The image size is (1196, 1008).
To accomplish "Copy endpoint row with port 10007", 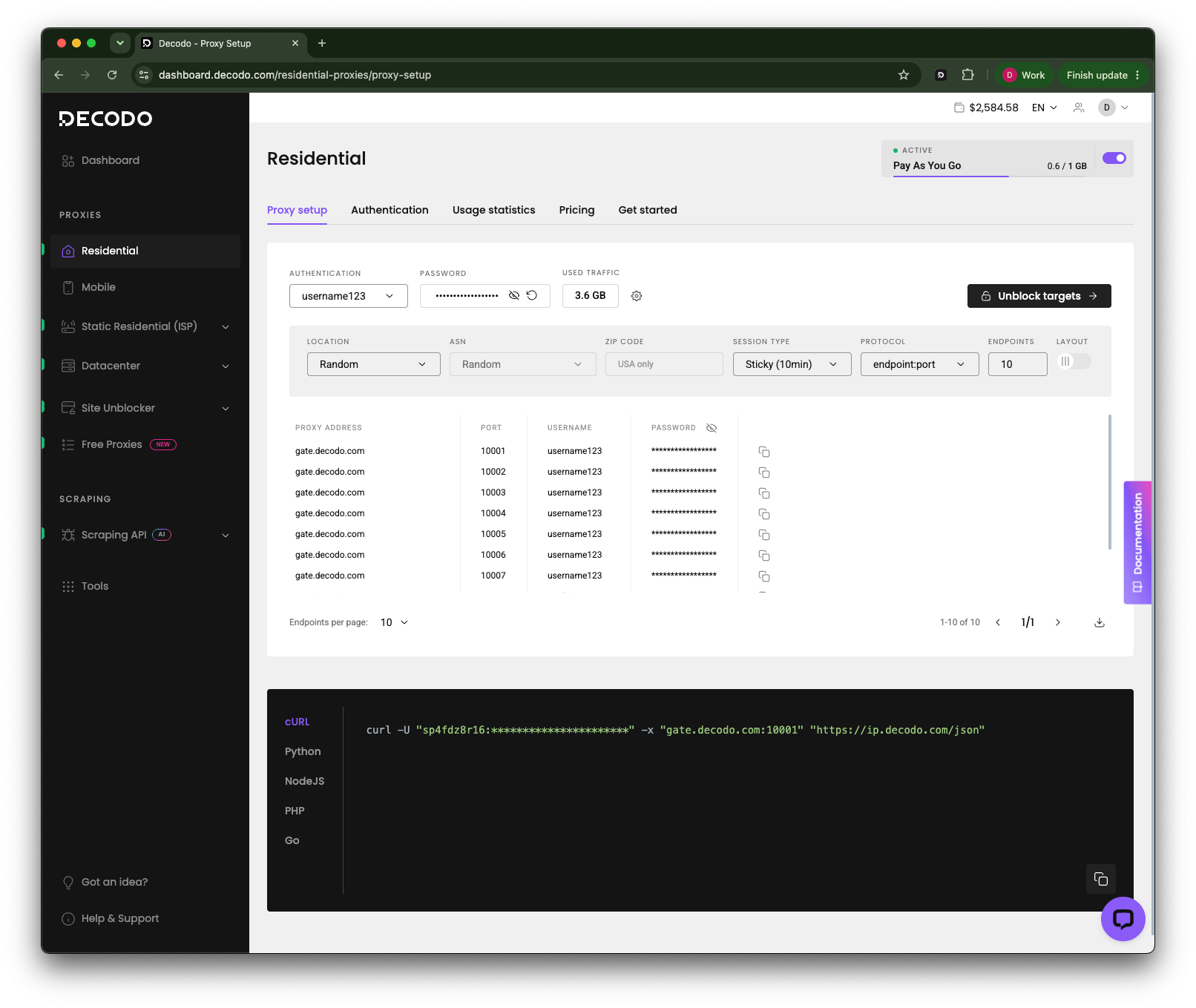I will (764, 576).
